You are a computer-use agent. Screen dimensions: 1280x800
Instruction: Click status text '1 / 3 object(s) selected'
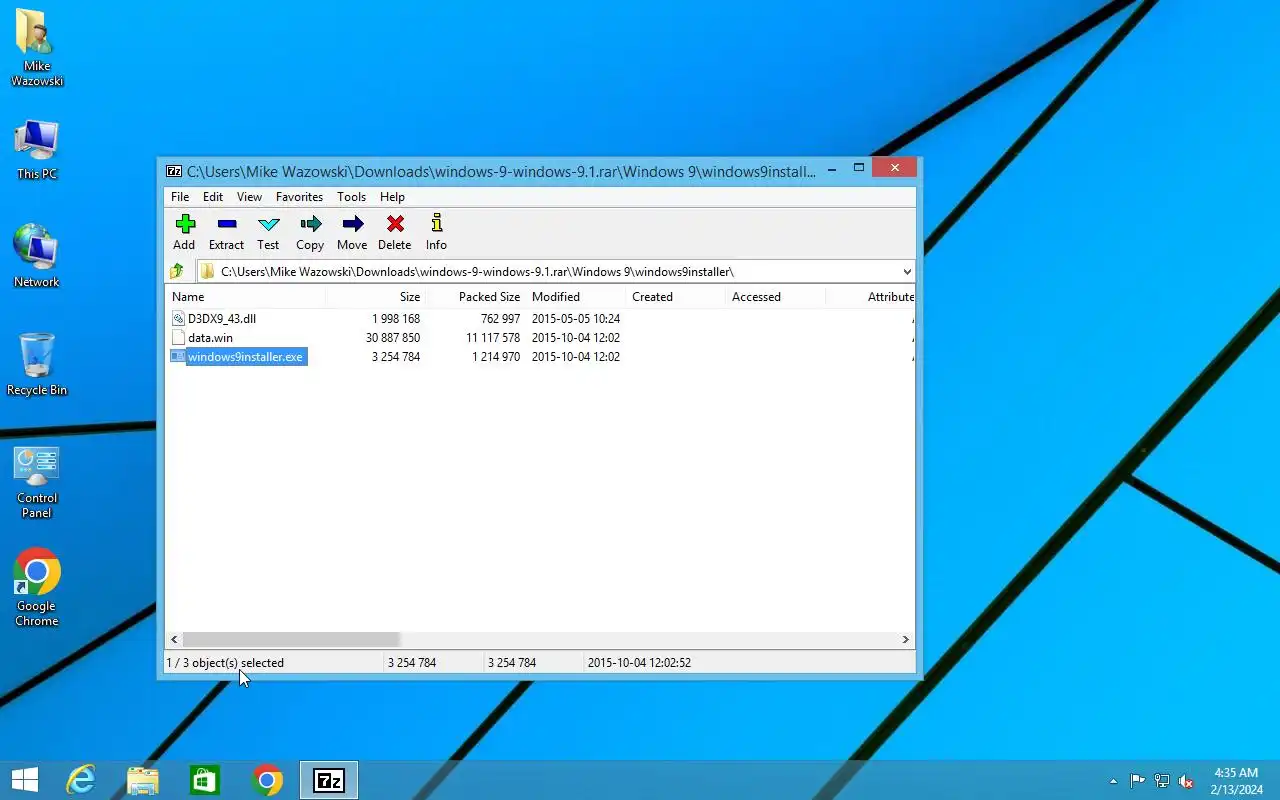[225, 663]
